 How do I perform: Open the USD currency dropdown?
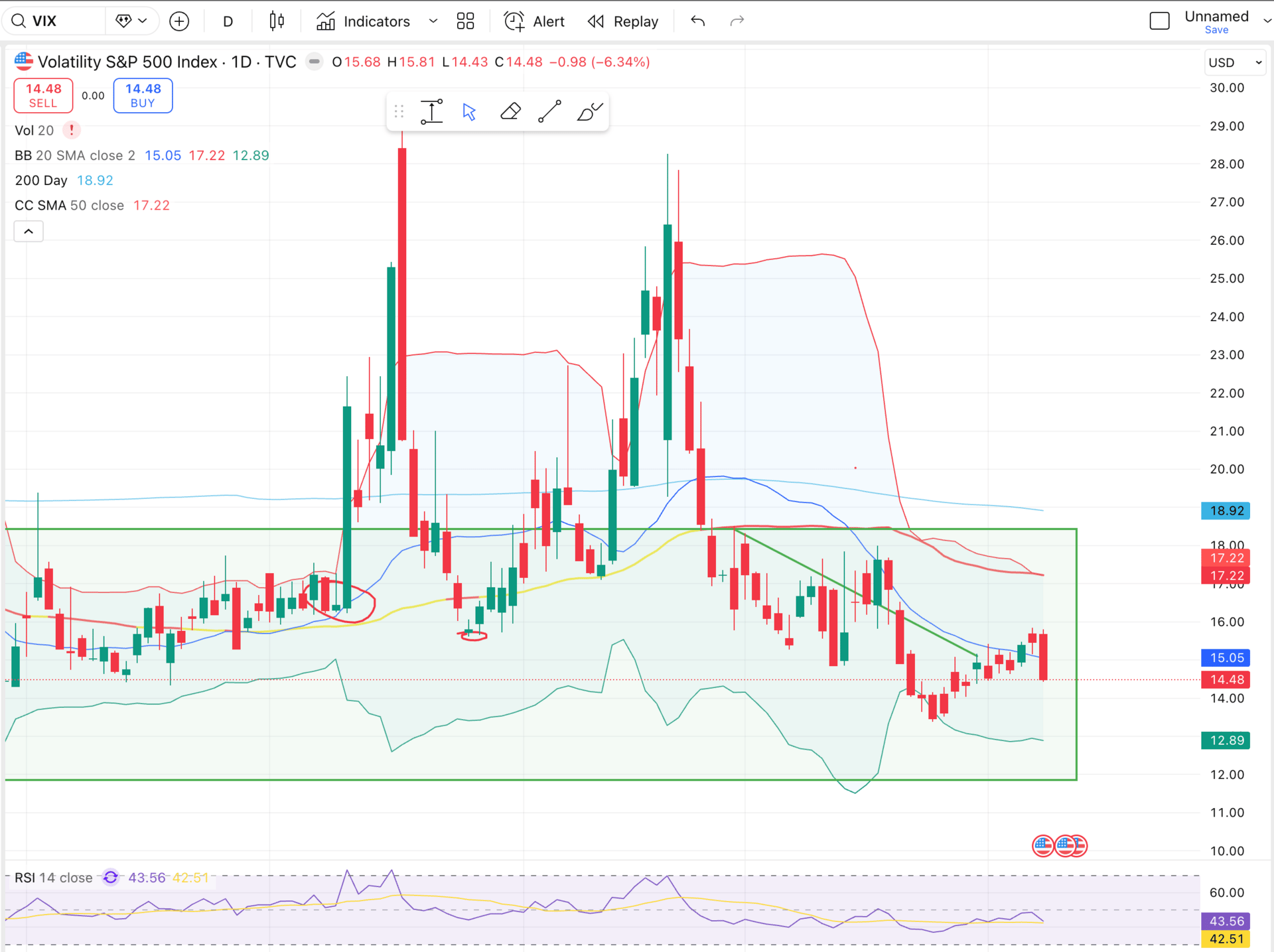[x=1234, y=62]
